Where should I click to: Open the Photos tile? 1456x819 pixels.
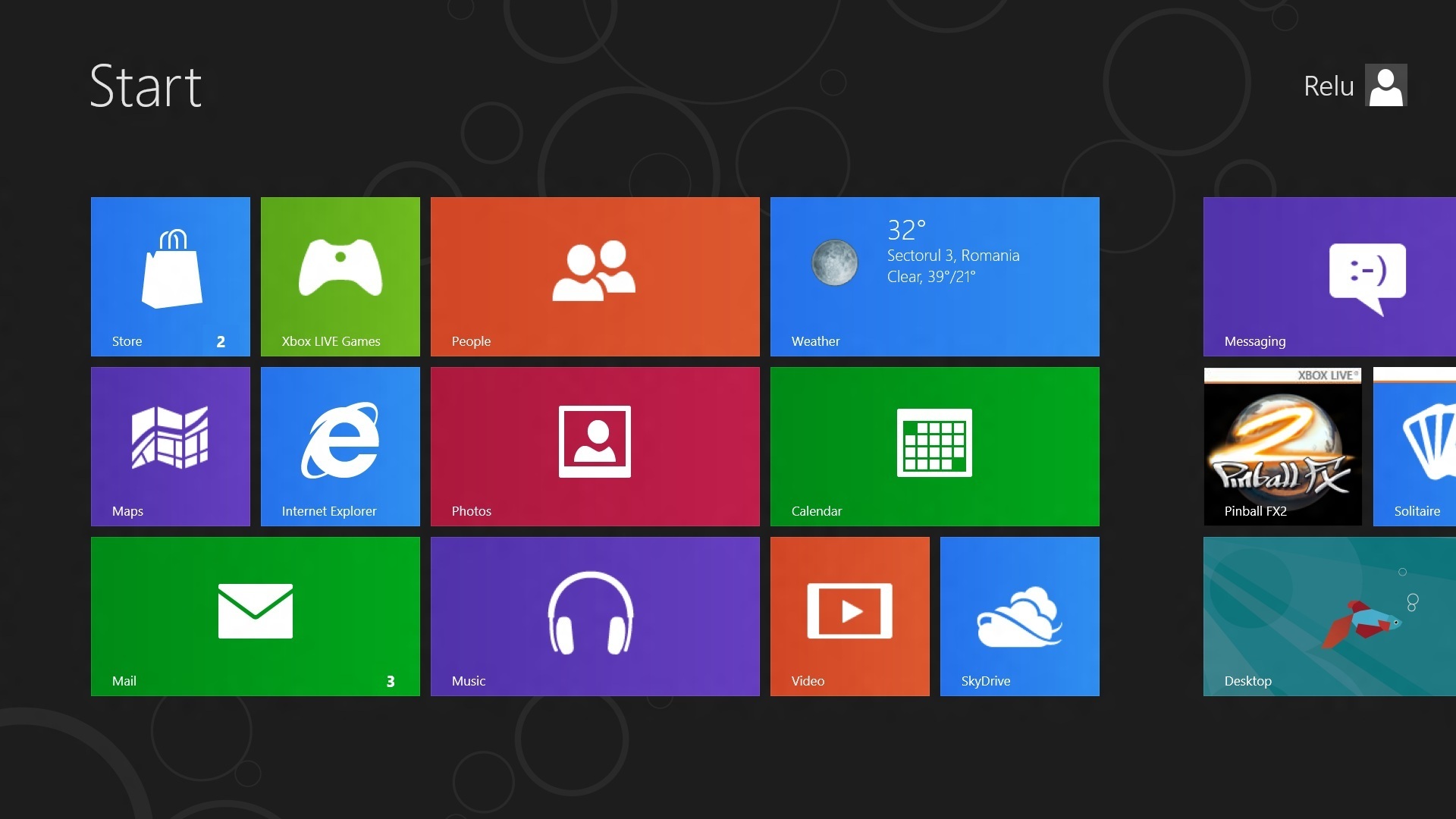click(x=595, y=447)
